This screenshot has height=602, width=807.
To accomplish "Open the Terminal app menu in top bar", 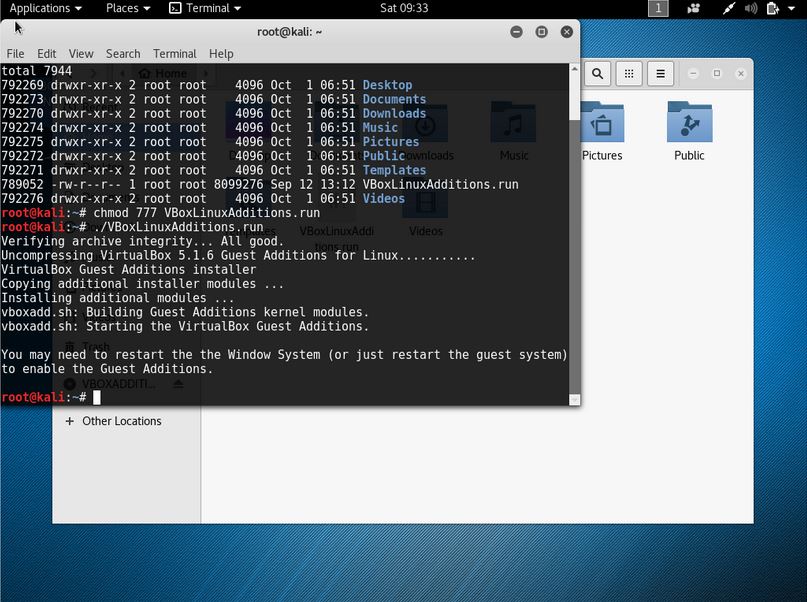I will (205, 8).
